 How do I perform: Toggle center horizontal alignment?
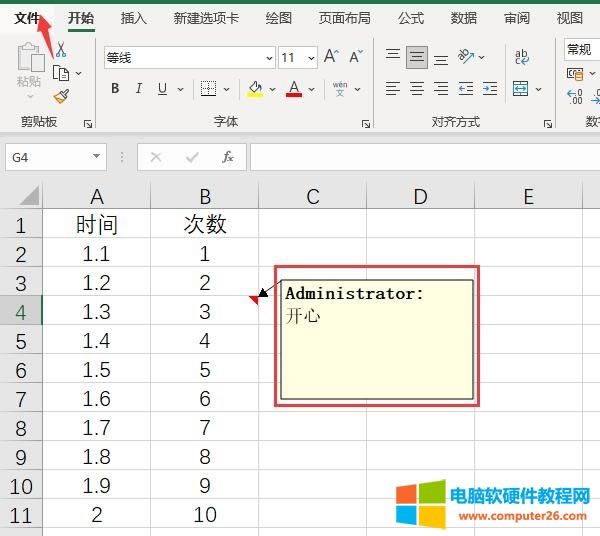tap(418, 89)
